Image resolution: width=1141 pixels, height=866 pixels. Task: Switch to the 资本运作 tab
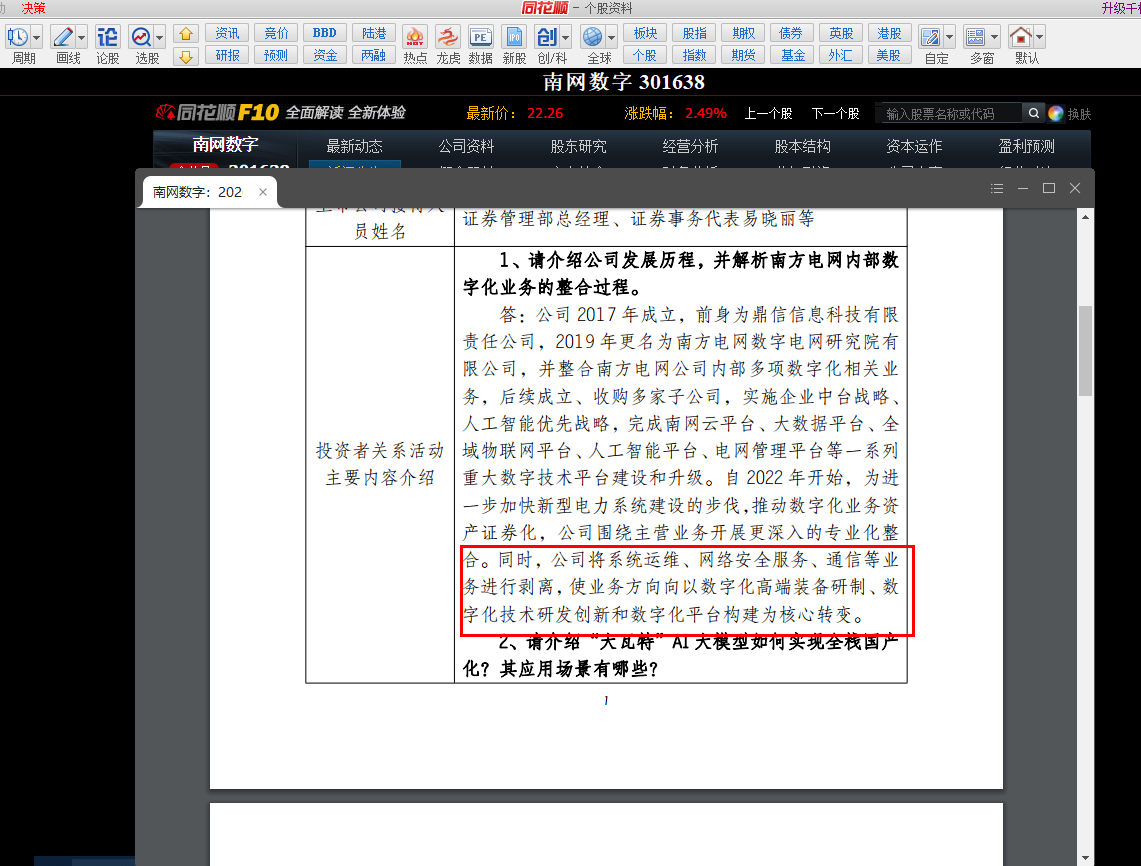click(915, 146)
